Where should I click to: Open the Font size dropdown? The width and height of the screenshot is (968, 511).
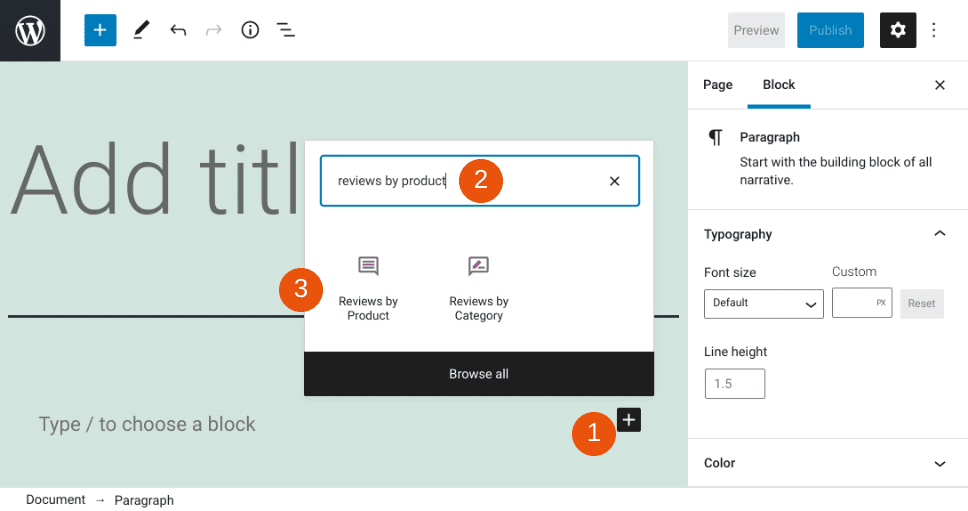click(x=763, y=303)
